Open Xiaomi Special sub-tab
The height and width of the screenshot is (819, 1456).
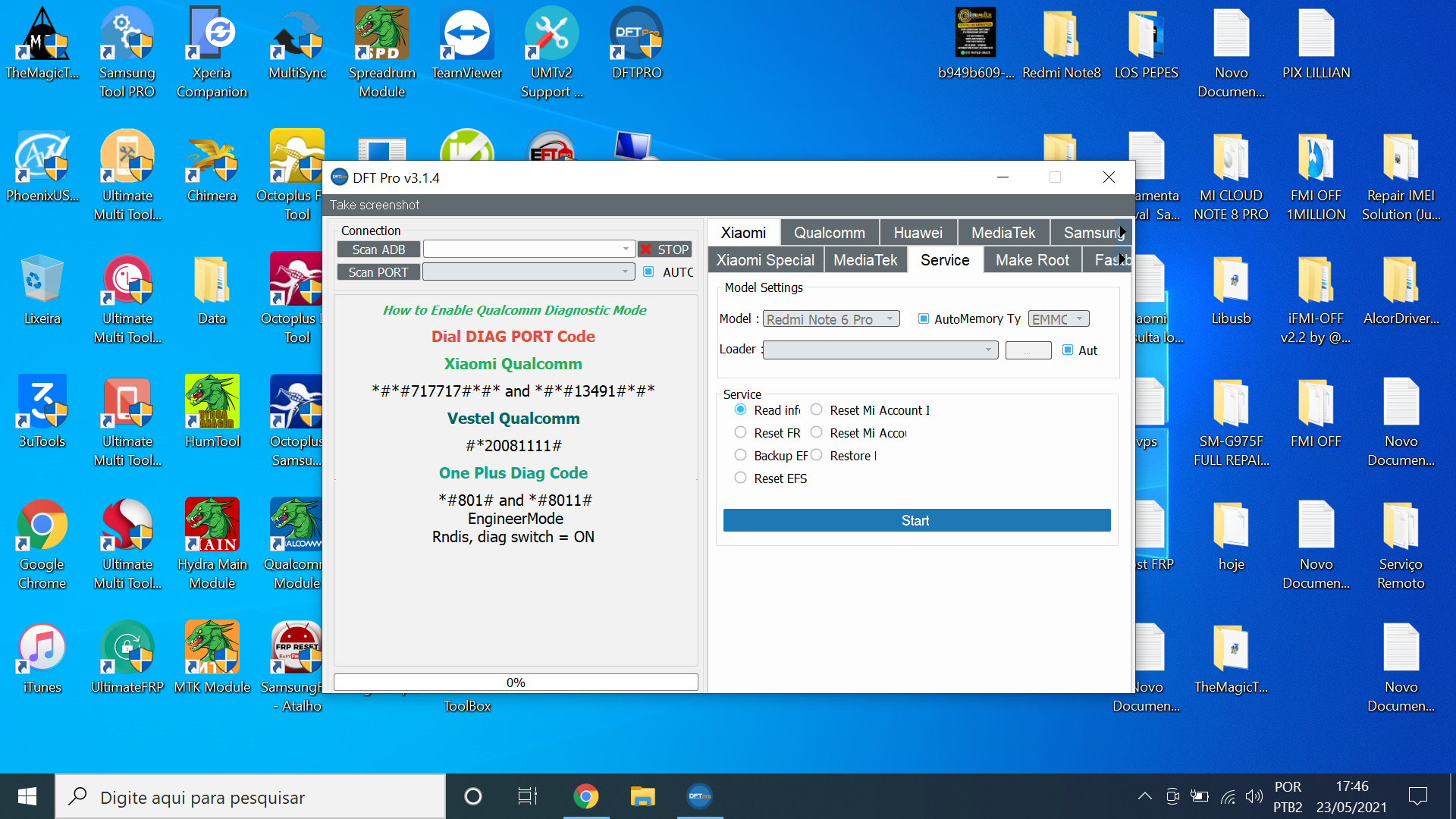[765, 260]
